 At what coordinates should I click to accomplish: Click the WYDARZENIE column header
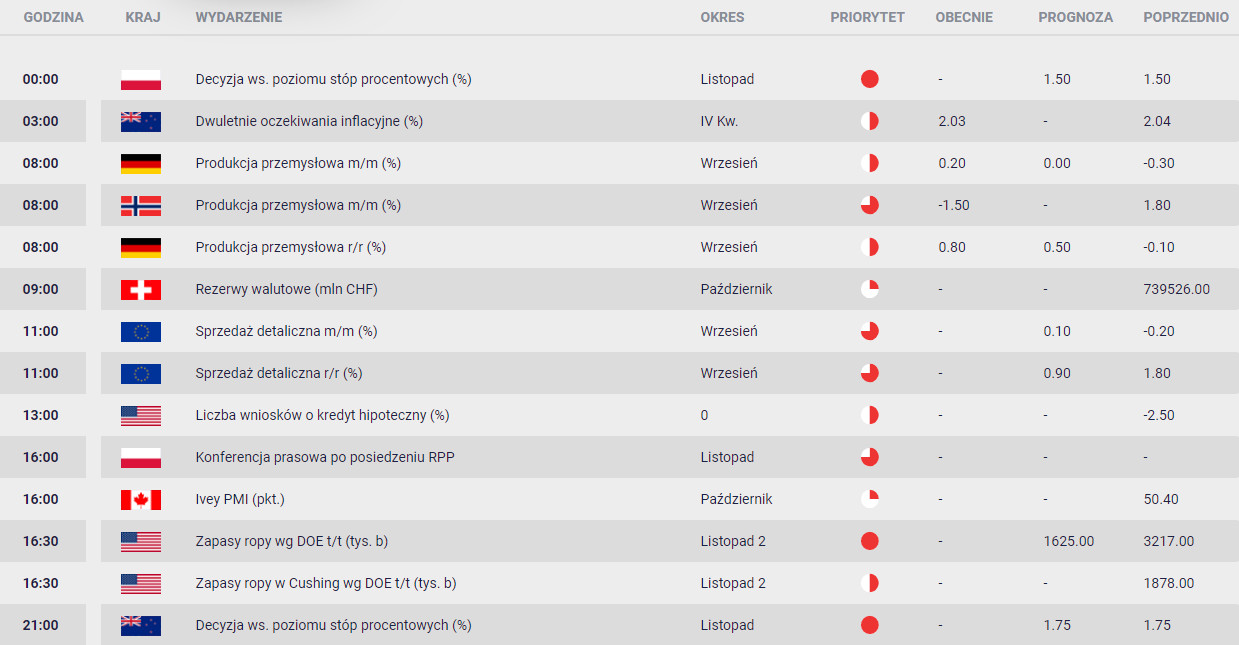coord(239,18)
